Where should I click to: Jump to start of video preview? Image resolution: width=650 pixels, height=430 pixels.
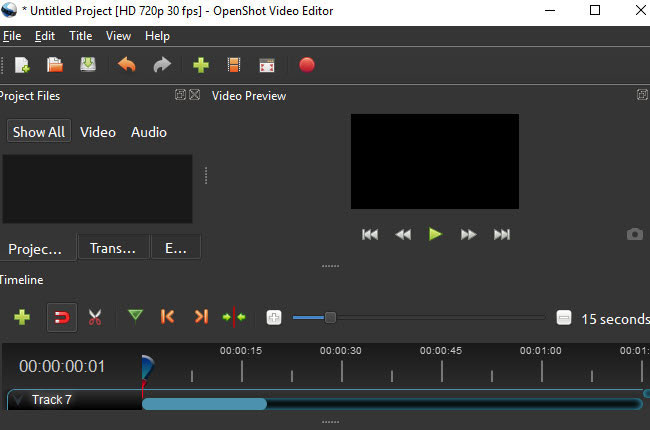click(x=370, y=235)
